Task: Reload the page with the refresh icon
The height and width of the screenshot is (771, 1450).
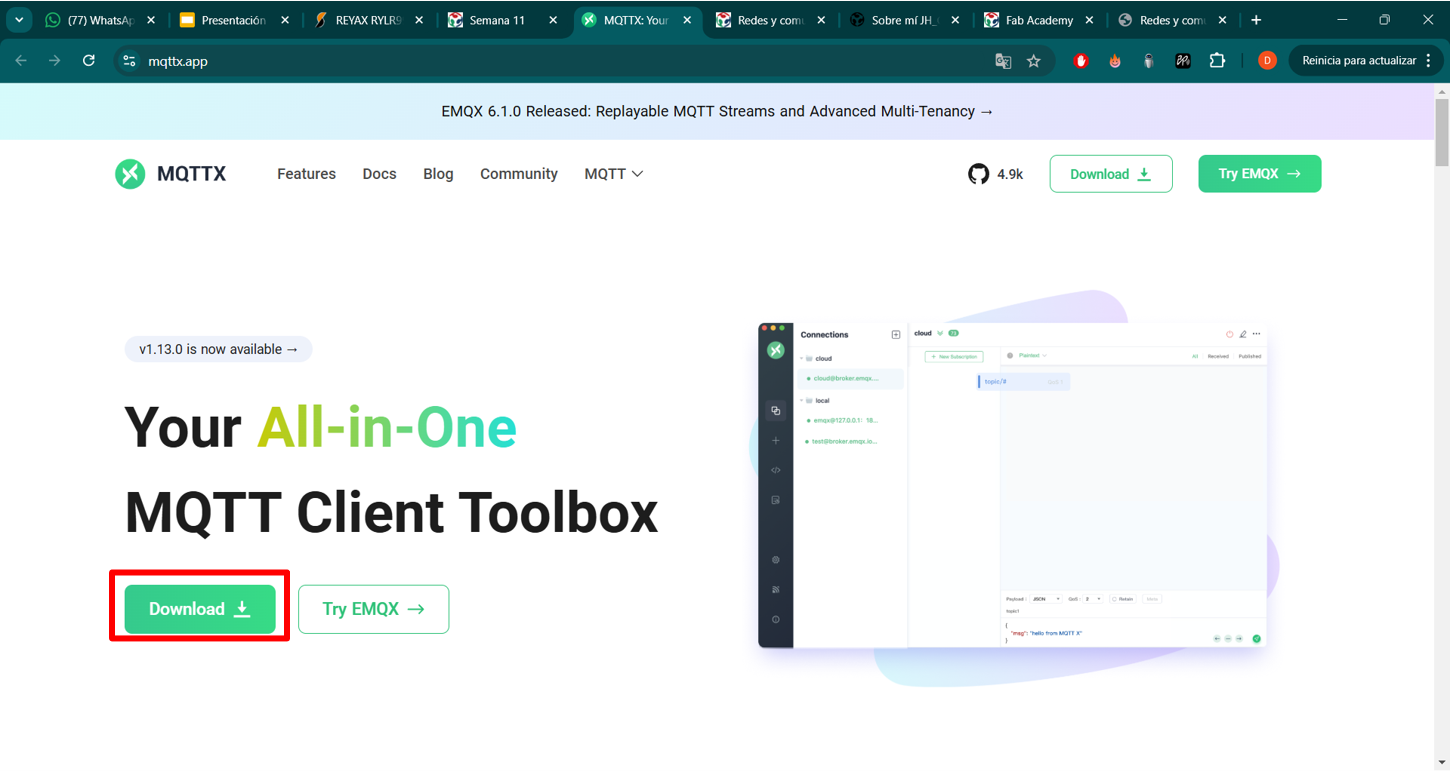Action: [89, 61]
